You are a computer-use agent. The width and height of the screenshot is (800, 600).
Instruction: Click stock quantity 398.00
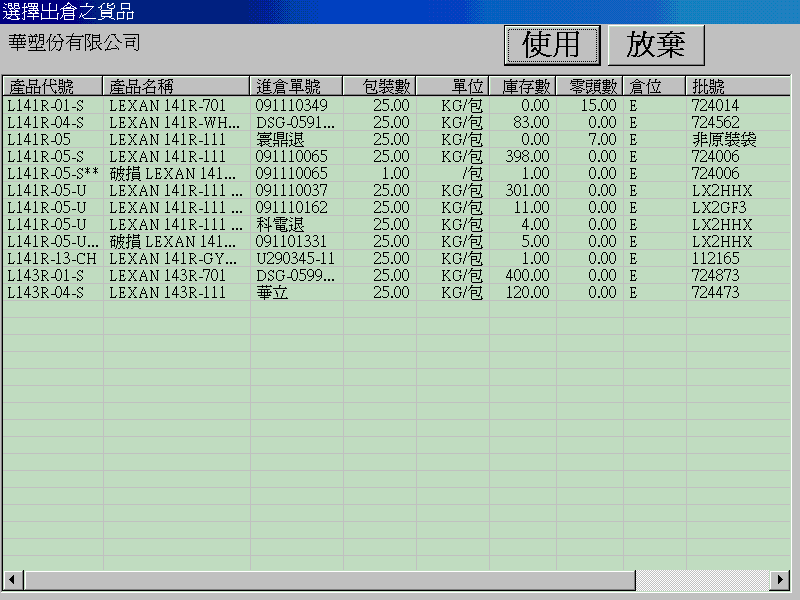click(528, 157)
